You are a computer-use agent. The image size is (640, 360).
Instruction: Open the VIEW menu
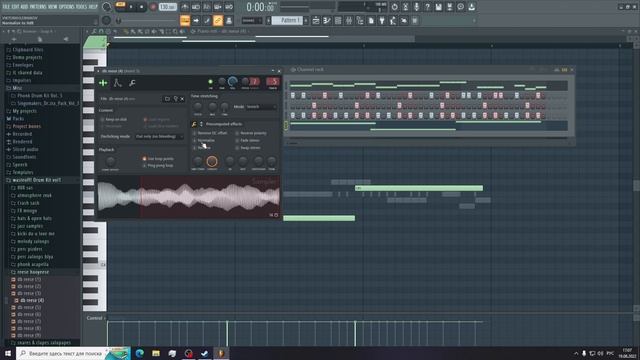point(53,7)
